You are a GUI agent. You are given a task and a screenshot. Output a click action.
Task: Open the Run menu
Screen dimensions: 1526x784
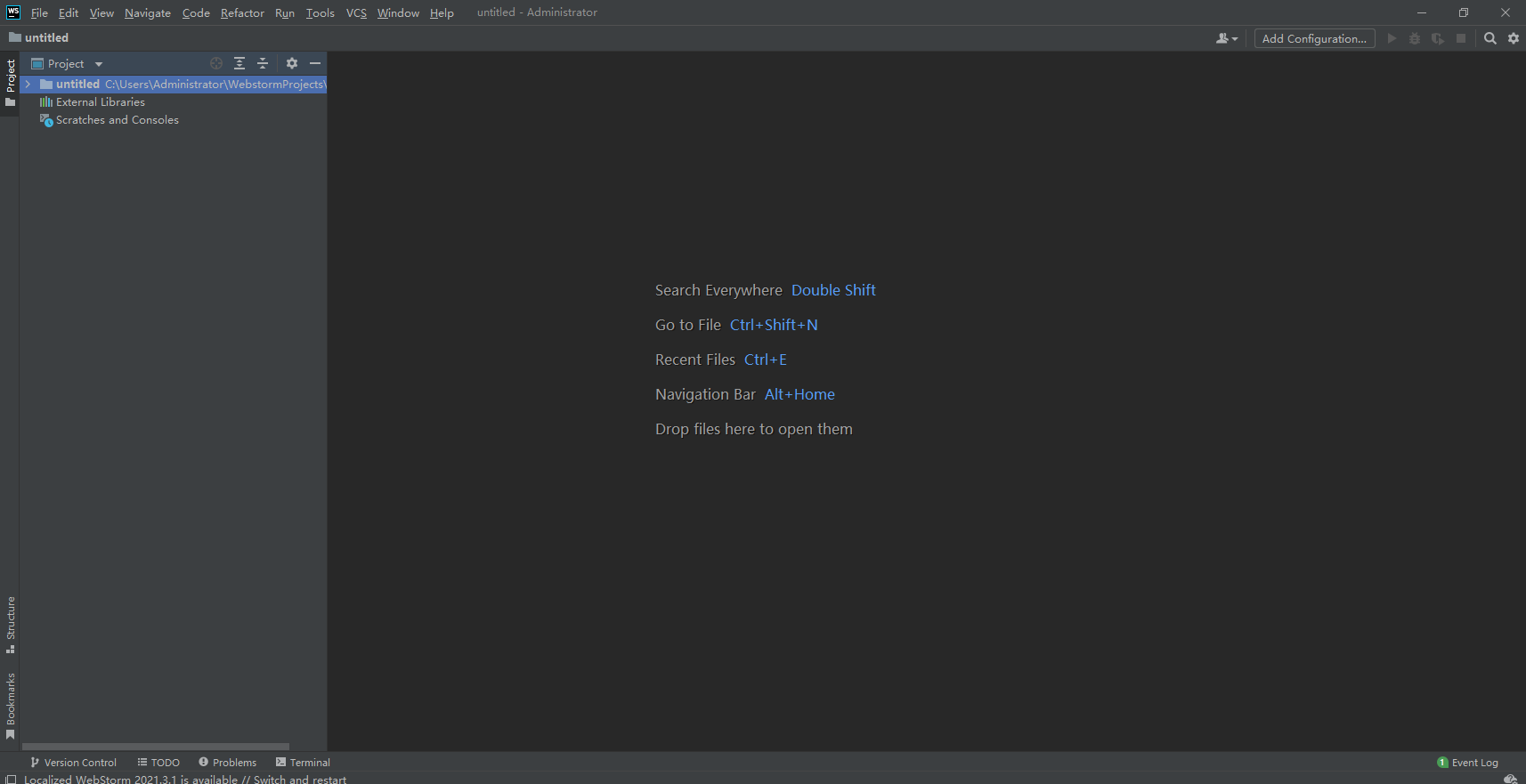point(285,12)
